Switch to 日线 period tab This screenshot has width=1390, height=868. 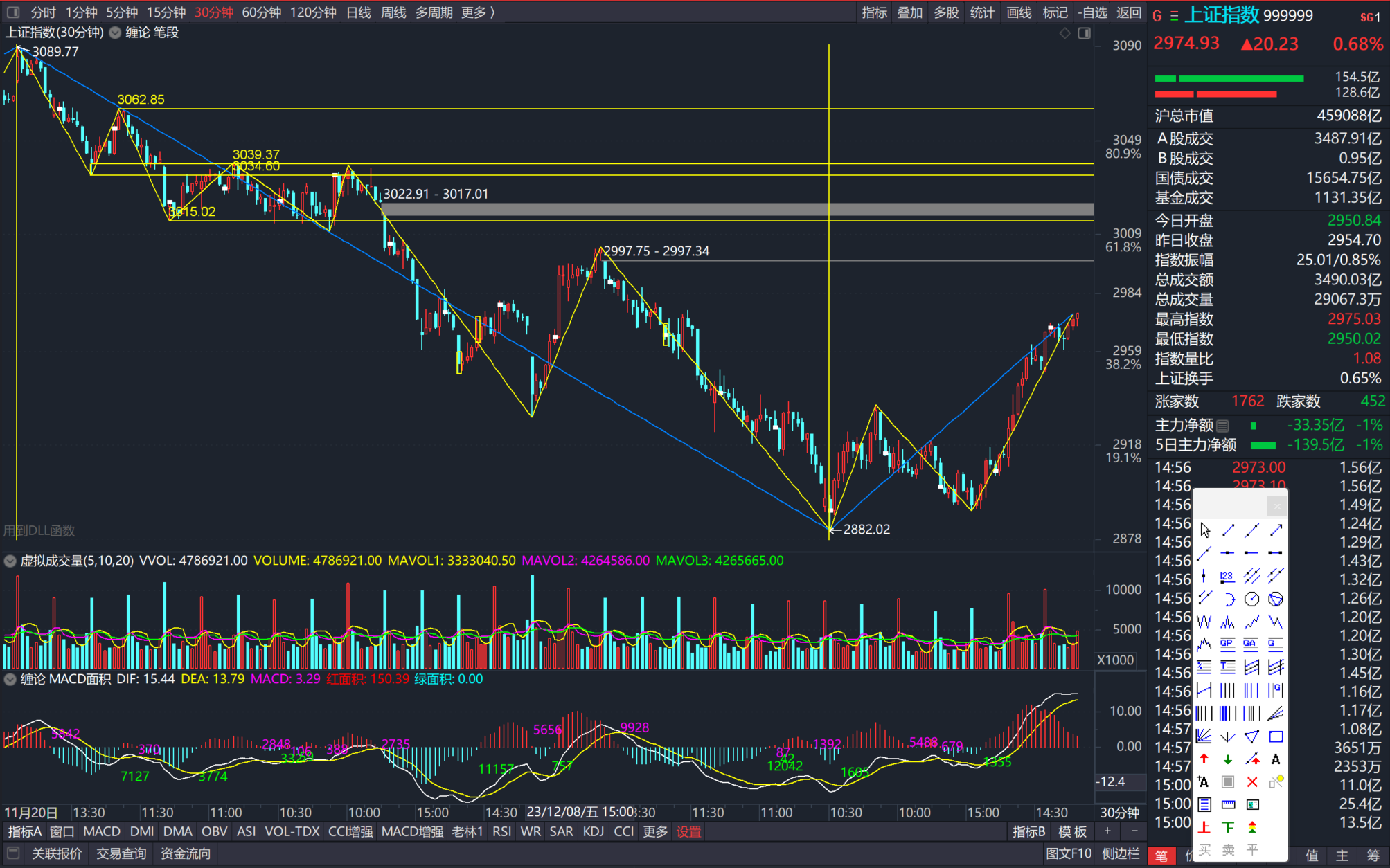(x=359, y=12)
